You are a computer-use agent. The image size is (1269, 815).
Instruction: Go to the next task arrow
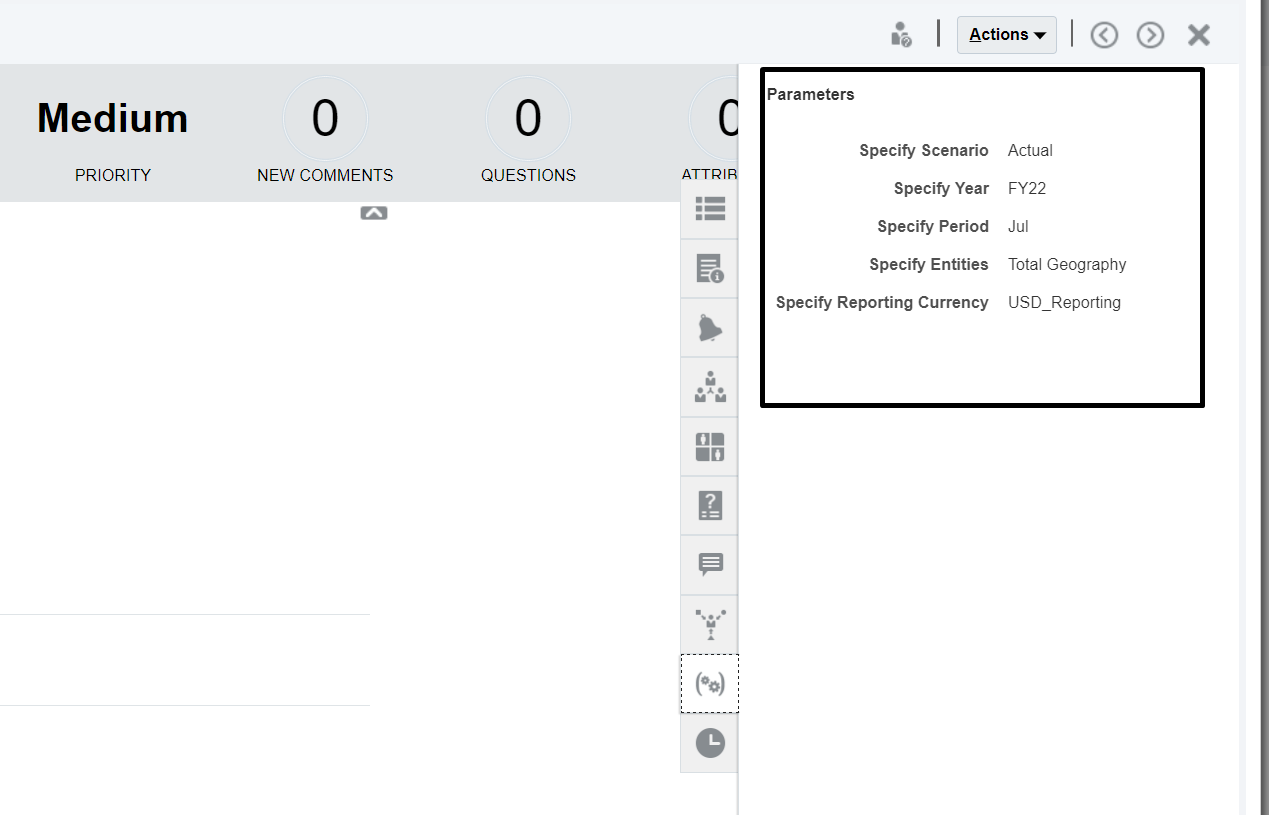(1150, 34)
